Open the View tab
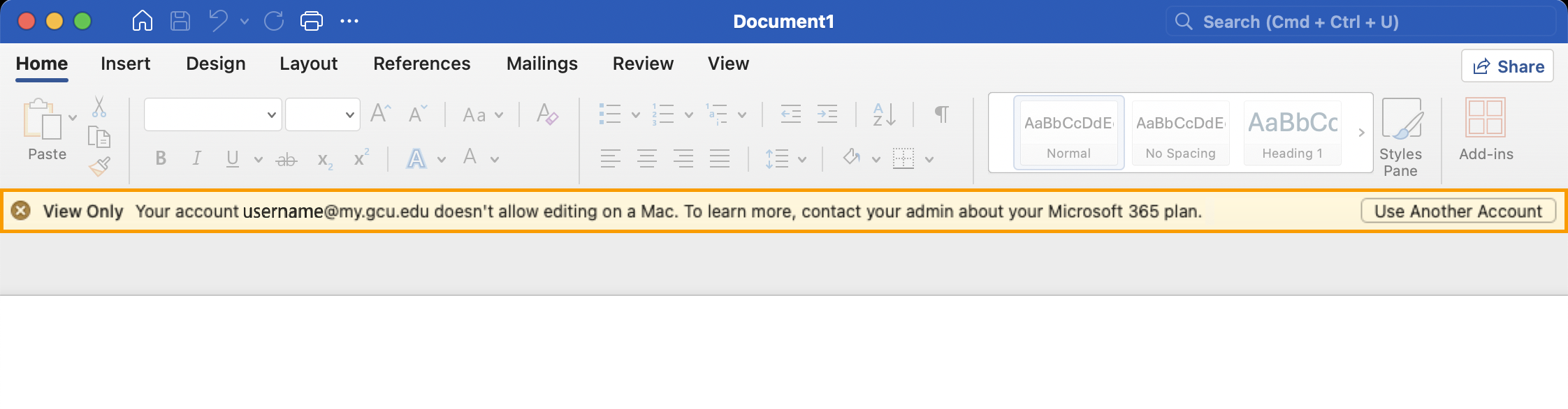This screenshot has height=409, width=1568. pyautogui.click(x=729, y=64)
